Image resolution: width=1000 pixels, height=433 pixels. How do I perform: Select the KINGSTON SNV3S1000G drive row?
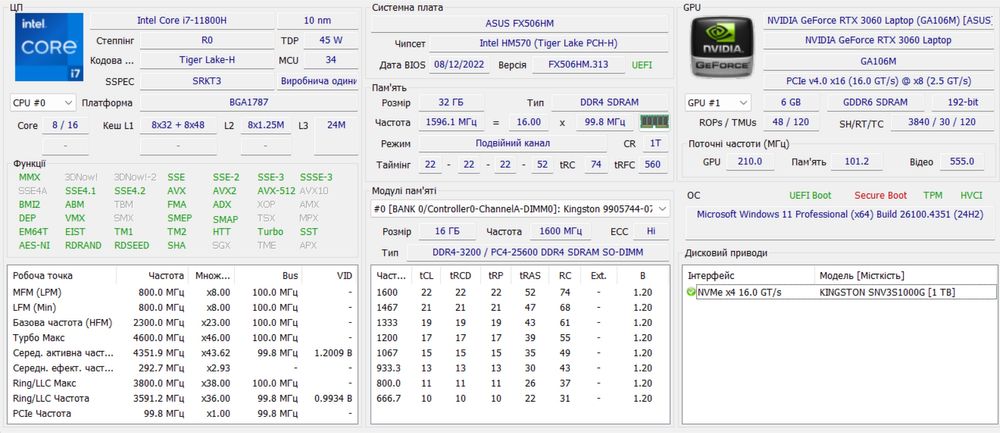(839, 292)
